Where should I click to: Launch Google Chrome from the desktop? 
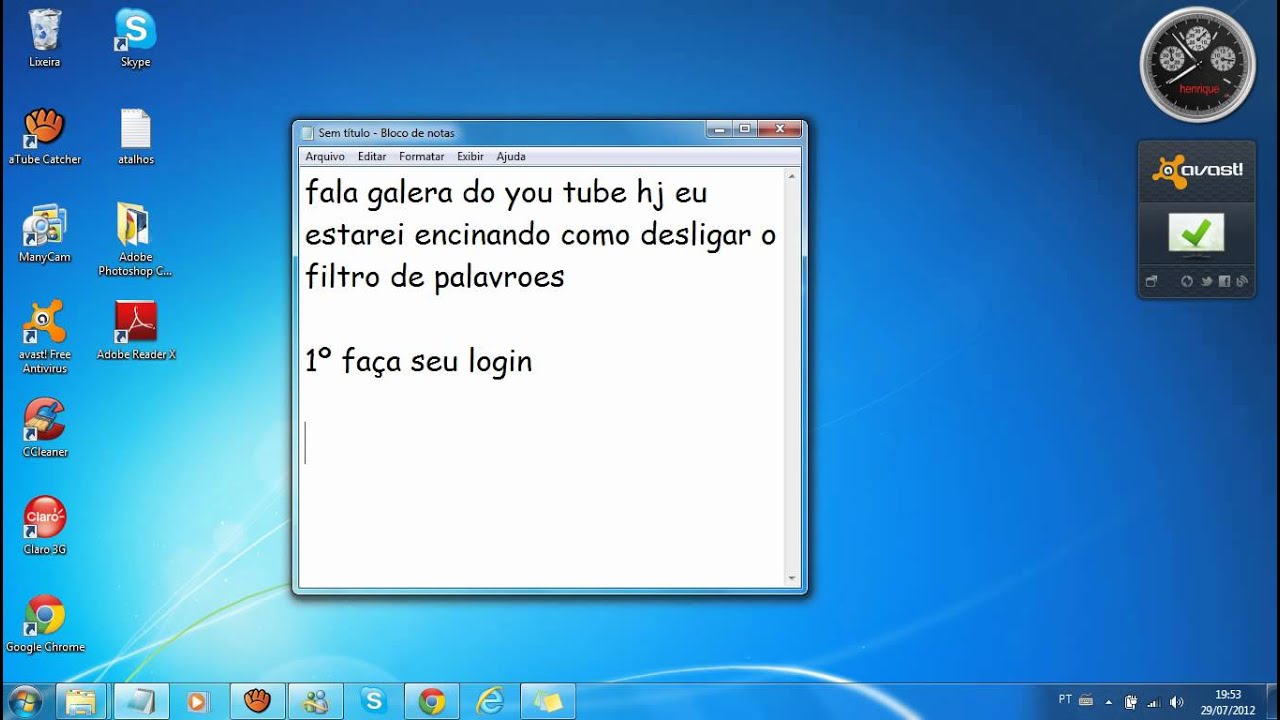point(44,623)
